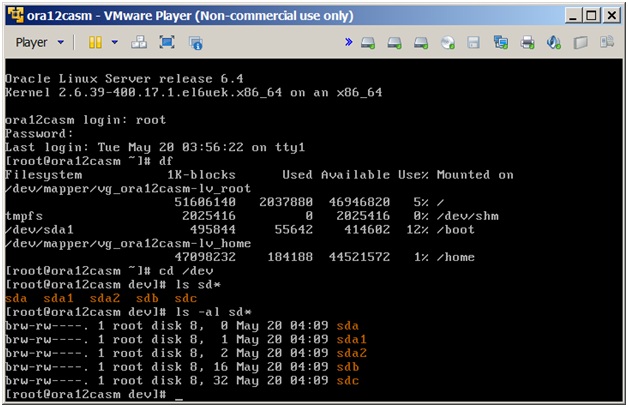628x407 pixels.
Task: Click the '/boot' mount point text
Action: click(x=455, y=230)
